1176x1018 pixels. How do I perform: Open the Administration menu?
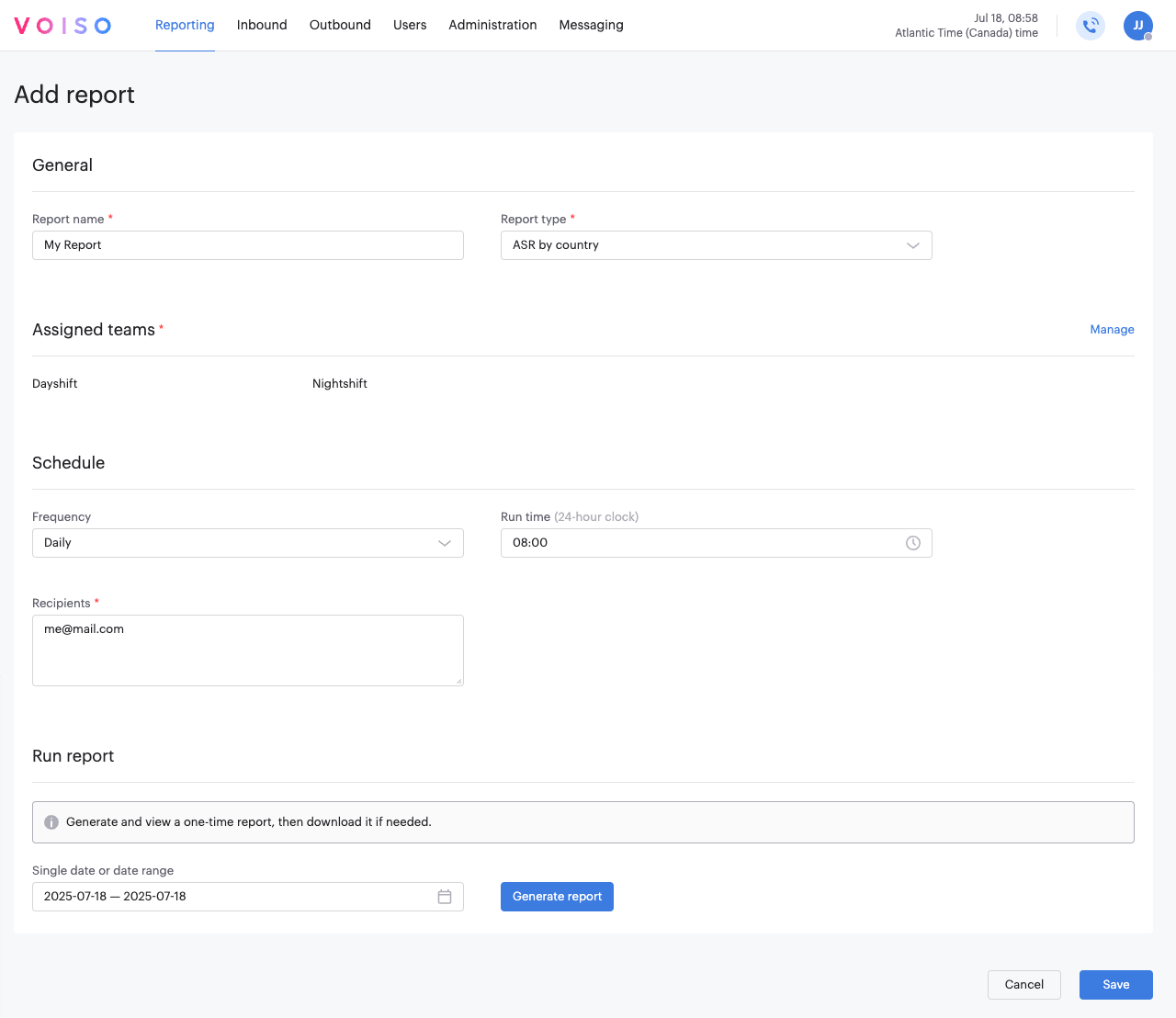click(x=492, y=25)
